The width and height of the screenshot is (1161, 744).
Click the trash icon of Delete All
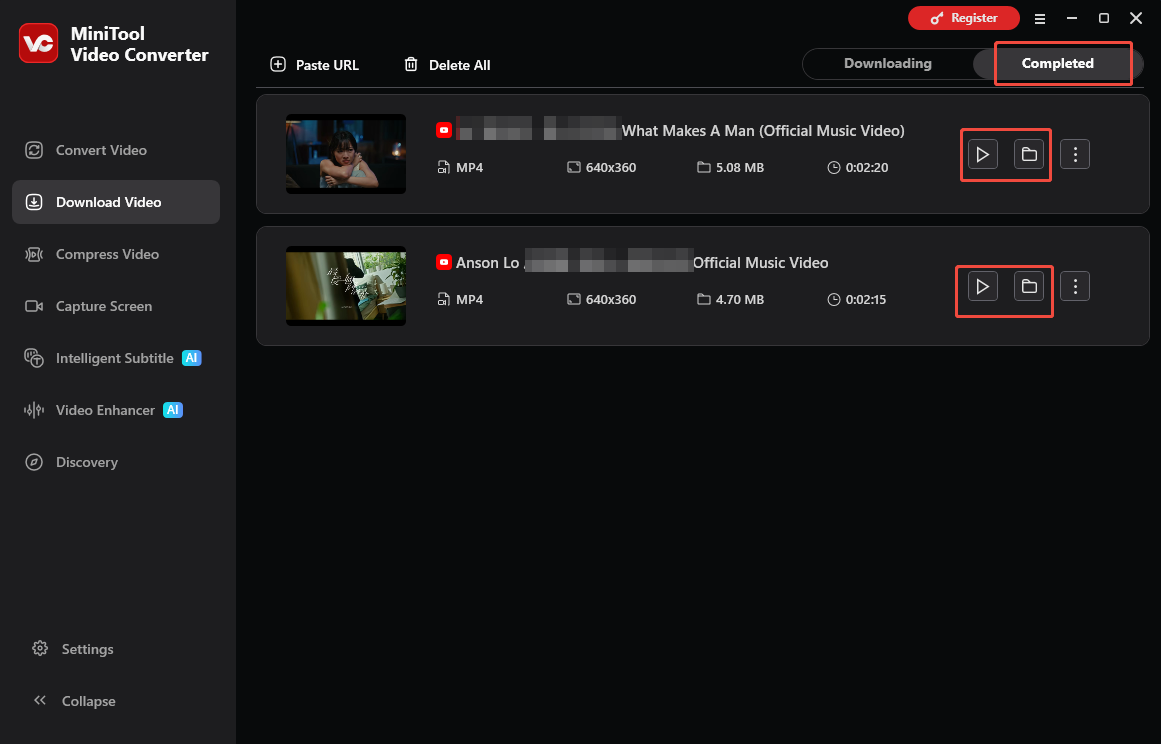[x=411, y=64]
